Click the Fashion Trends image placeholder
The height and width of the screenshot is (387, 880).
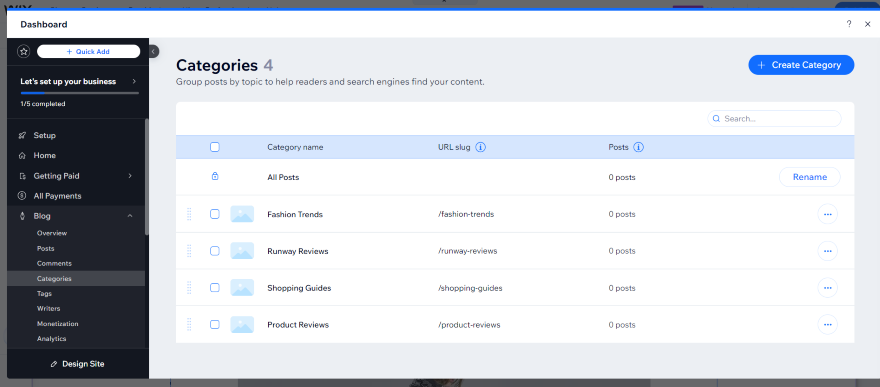coord(242,214)
